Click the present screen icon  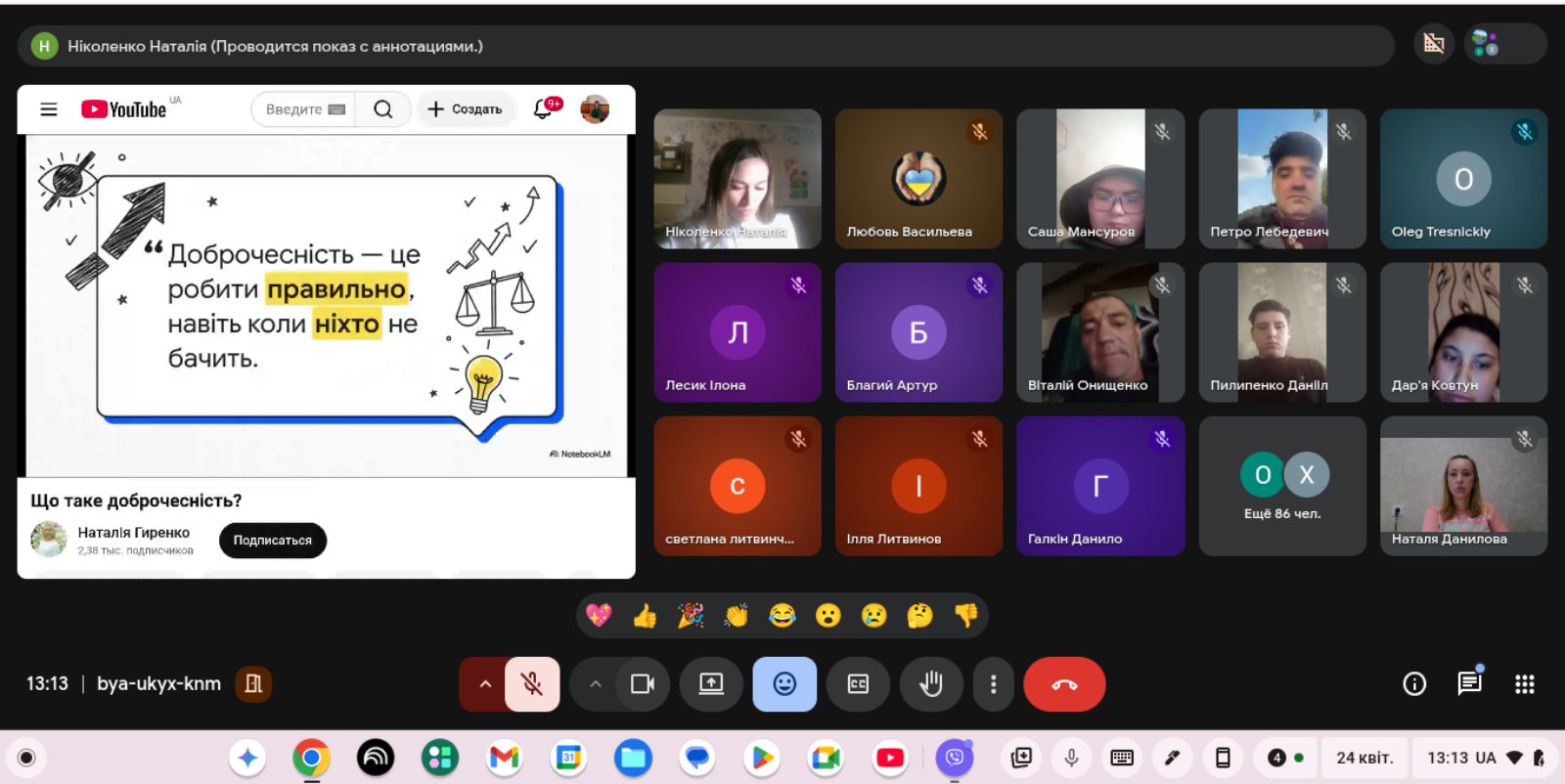coord(711,684)
